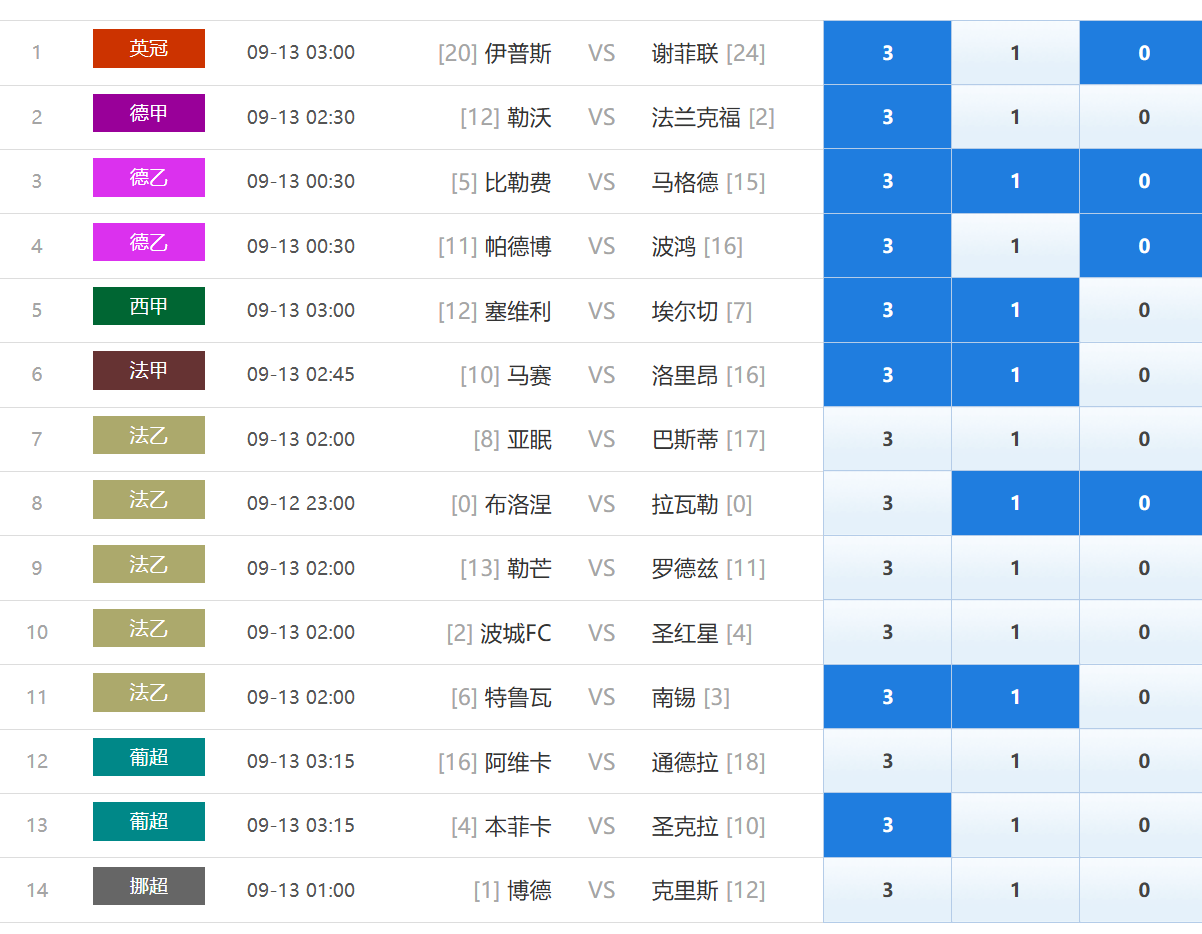Select 0 for 本菲卡 vs 圣克拉
Viewport: 1202px width, 934px height.
click(1143, 825)
